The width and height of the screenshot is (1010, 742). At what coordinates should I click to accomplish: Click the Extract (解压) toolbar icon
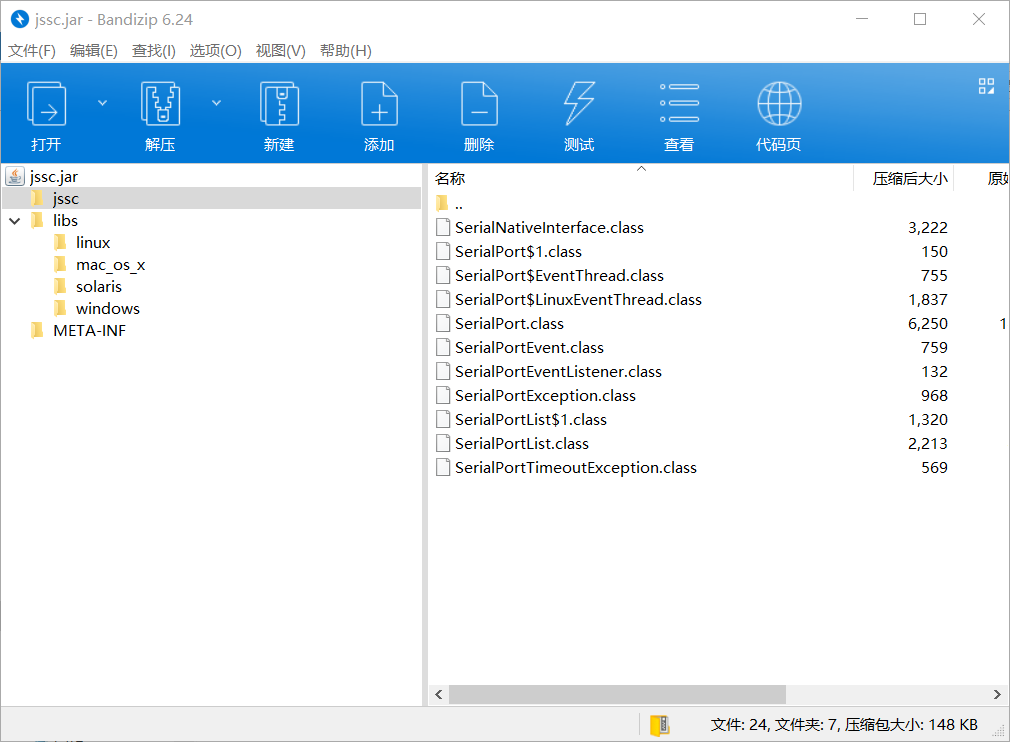pyautogui.click(x=160, y=104)
